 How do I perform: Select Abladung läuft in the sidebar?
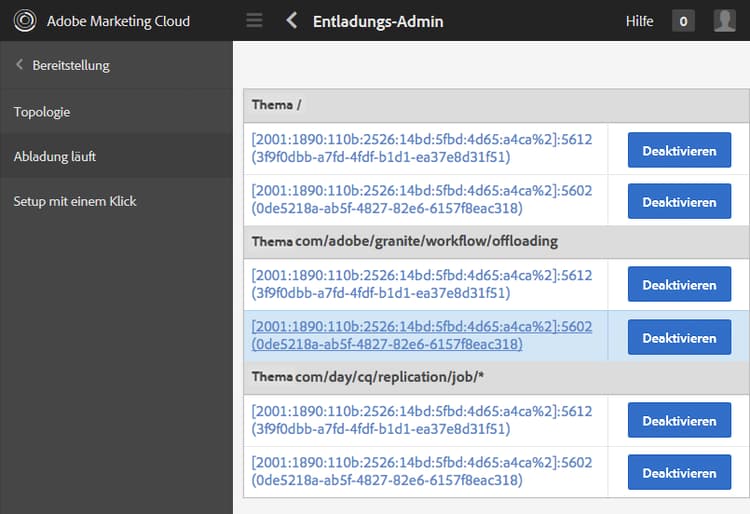coord(116,156)
